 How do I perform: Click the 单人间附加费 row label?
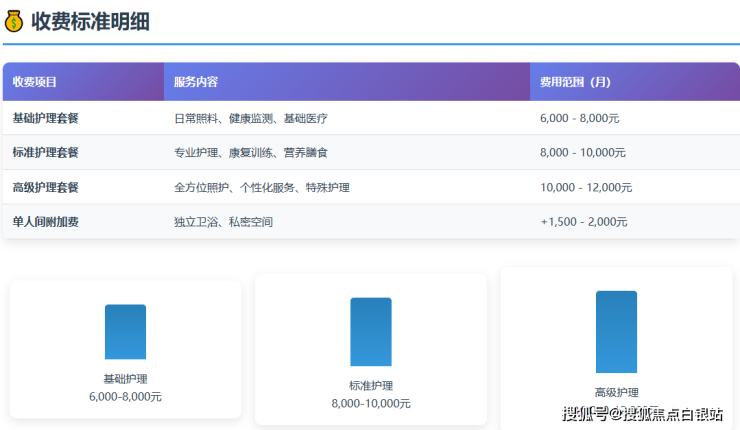[x=45, y=222]
